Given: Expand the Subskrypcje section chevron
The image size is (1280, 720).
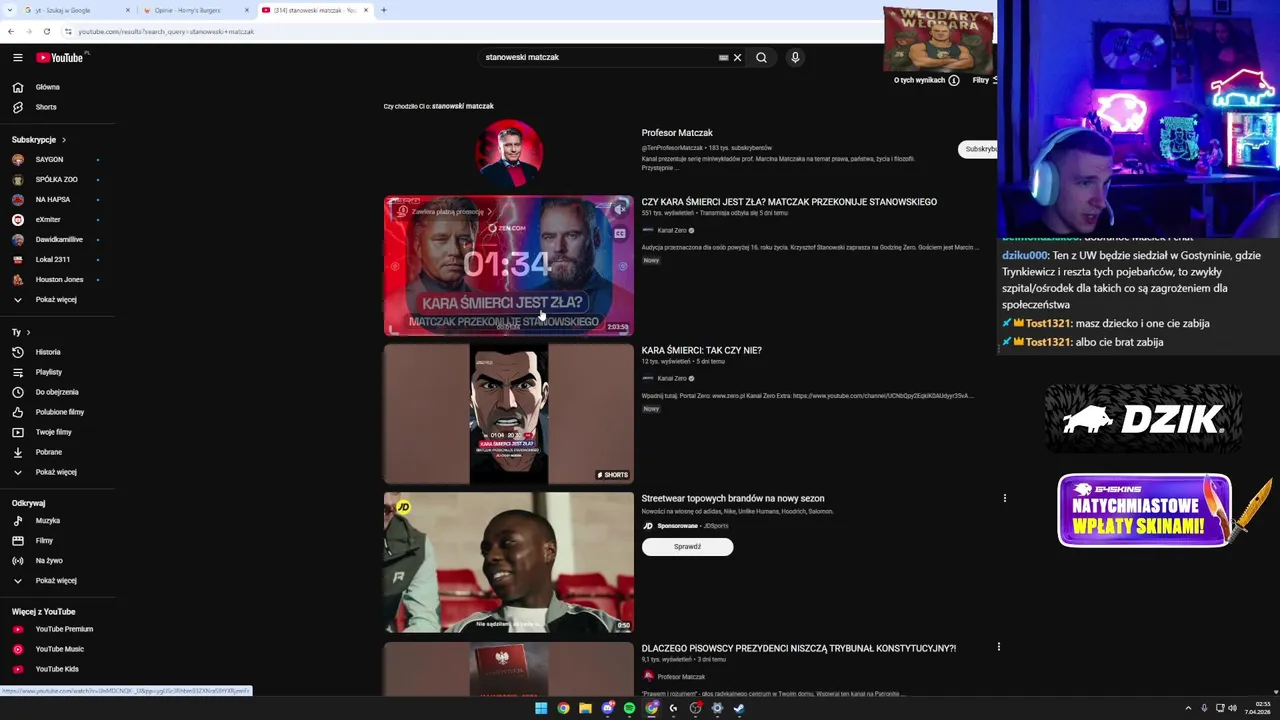Looking at the screenshot, I should pyautogui.click(x=64, y=140).
